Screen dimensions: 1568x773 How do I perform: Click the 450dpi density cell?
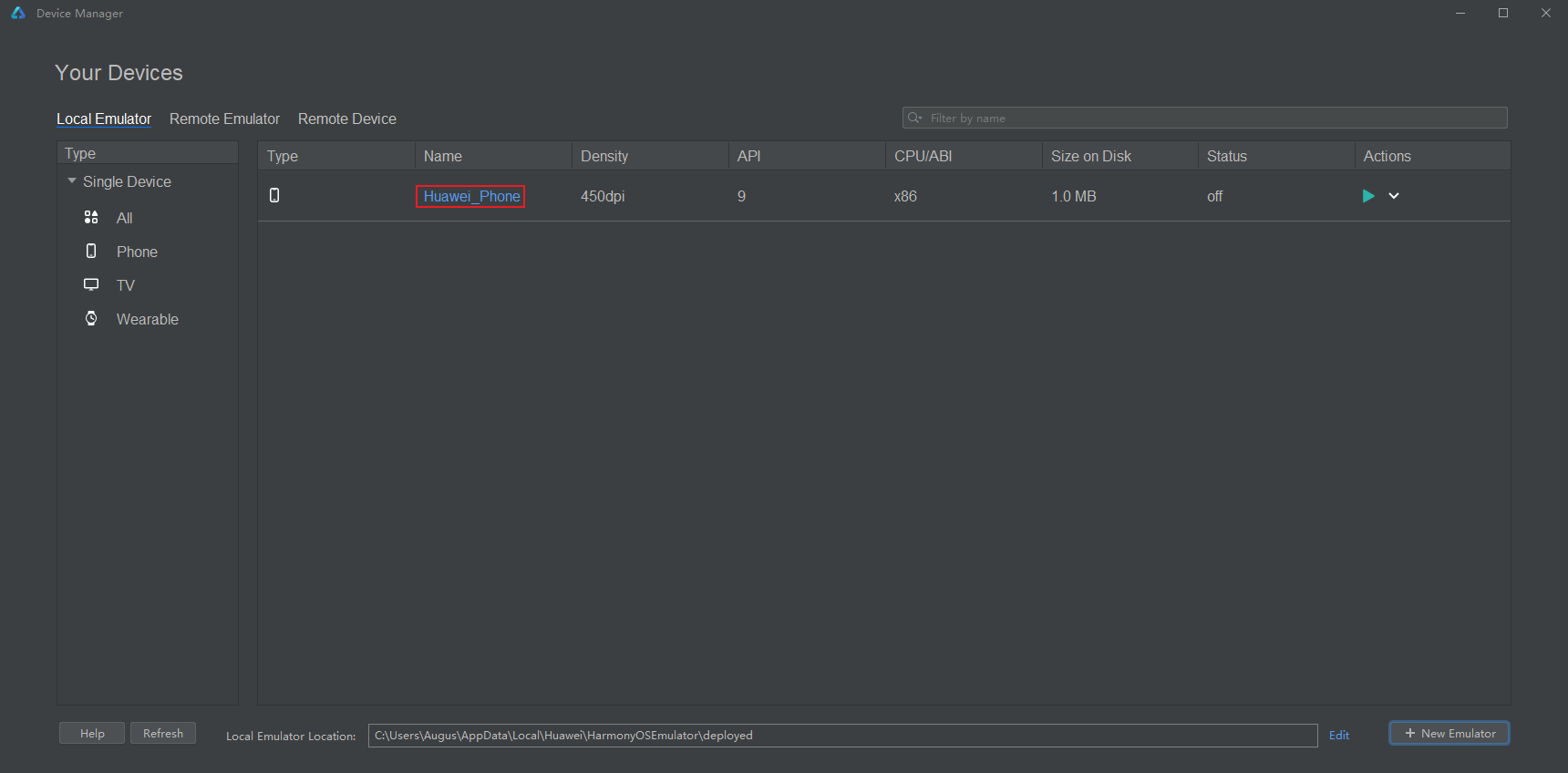click(x=603, y=196)
